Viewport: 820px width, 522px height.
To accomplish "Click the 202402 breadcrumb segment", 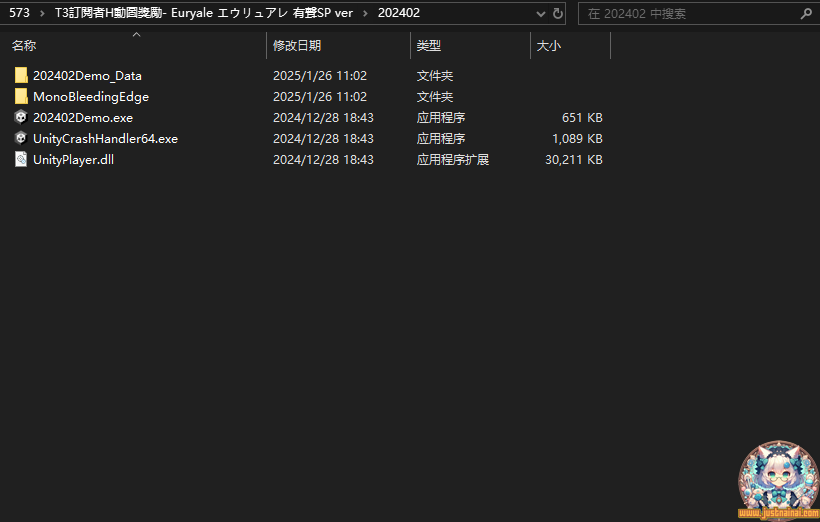I will point(399,13).
